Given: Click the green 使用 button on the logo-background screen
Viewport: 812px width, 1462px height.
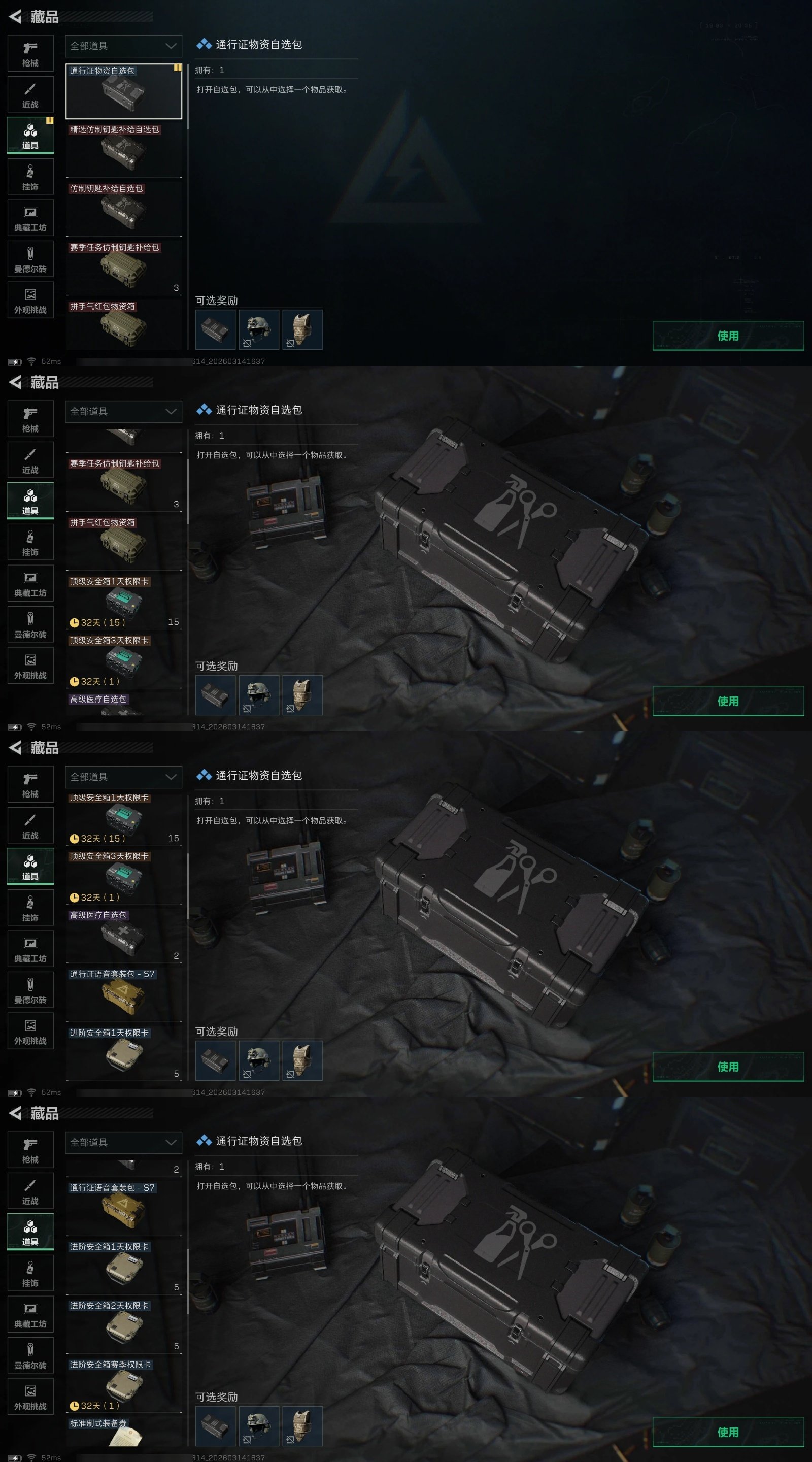Looking at the screenshot, I should (728, 336).
